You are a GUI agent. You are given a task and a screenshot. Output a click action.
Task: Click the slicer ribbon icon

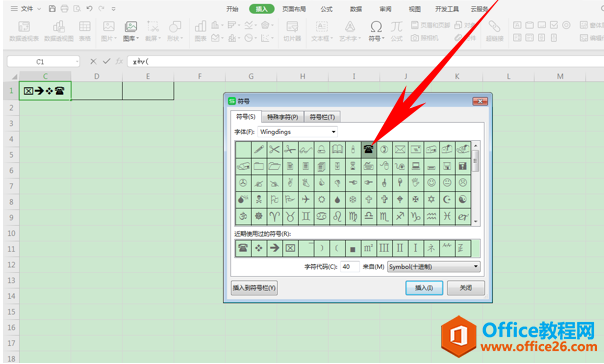click(292, 31)
